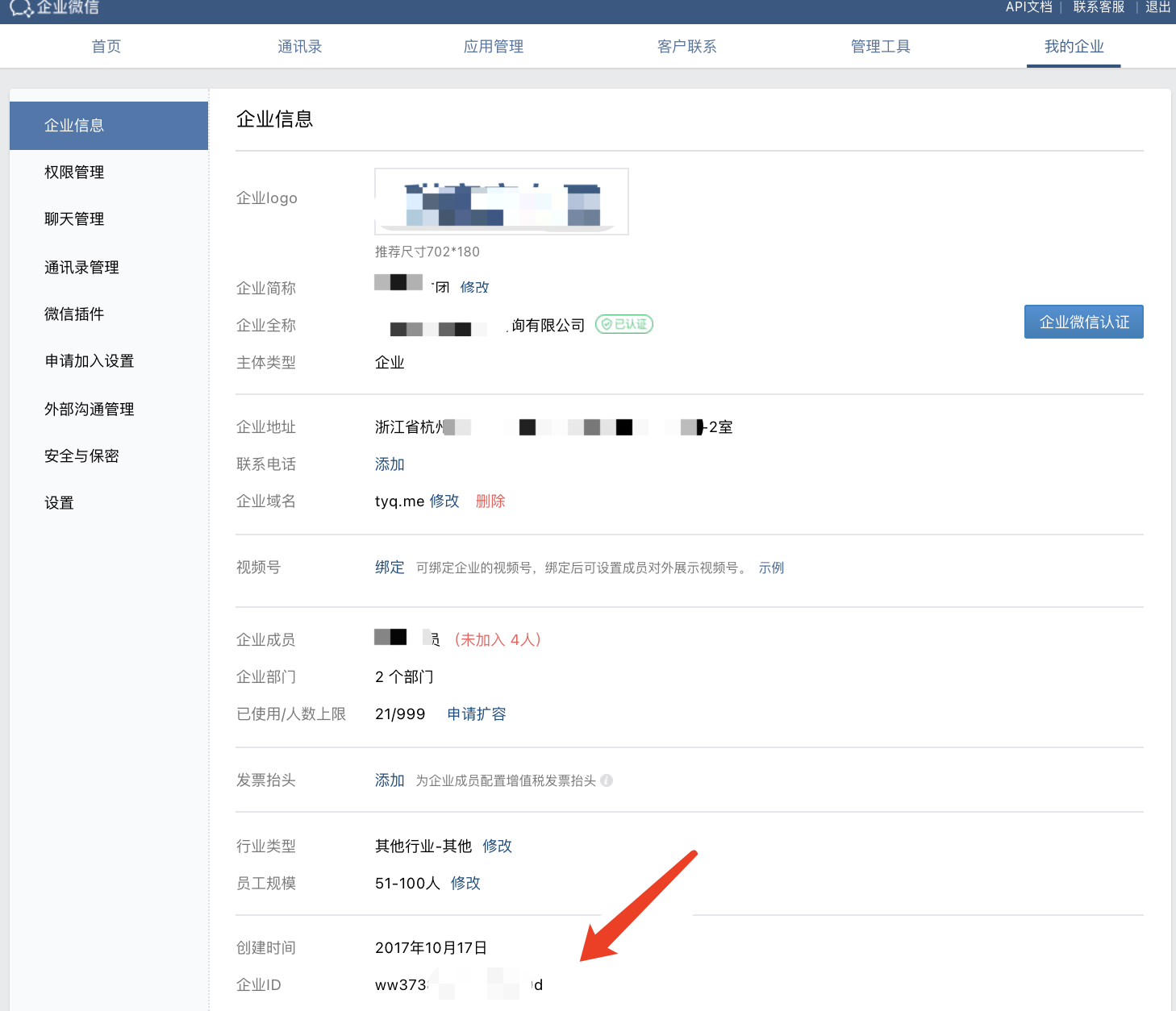This screenshot has width=1176, height=1011.
Task: Open 微信插件 in sidebar
Action: point(74,314)
